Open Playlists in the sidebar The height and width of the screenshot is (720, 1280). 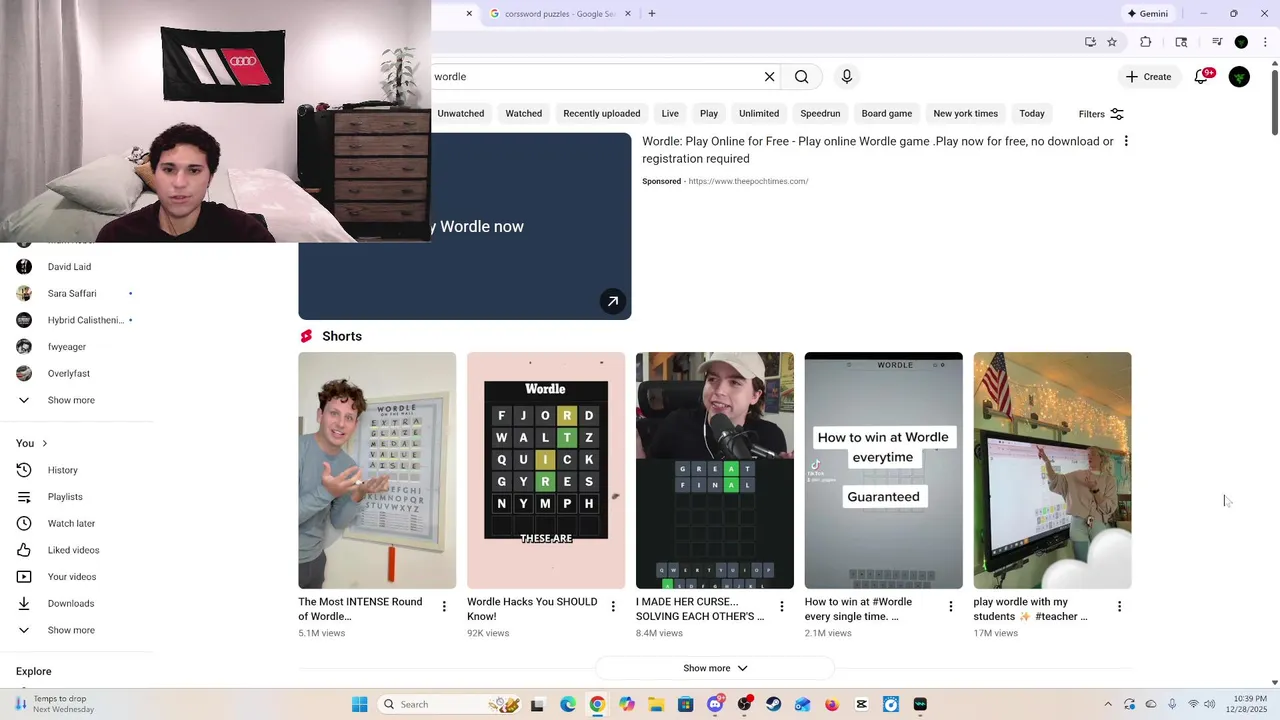pyautogui.click(x=65, y=497)
